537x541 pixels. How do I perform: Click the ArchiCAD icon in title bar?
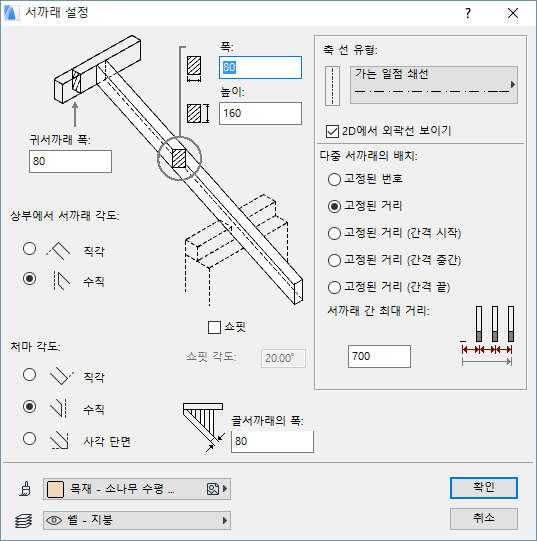(x=11, y=13)
